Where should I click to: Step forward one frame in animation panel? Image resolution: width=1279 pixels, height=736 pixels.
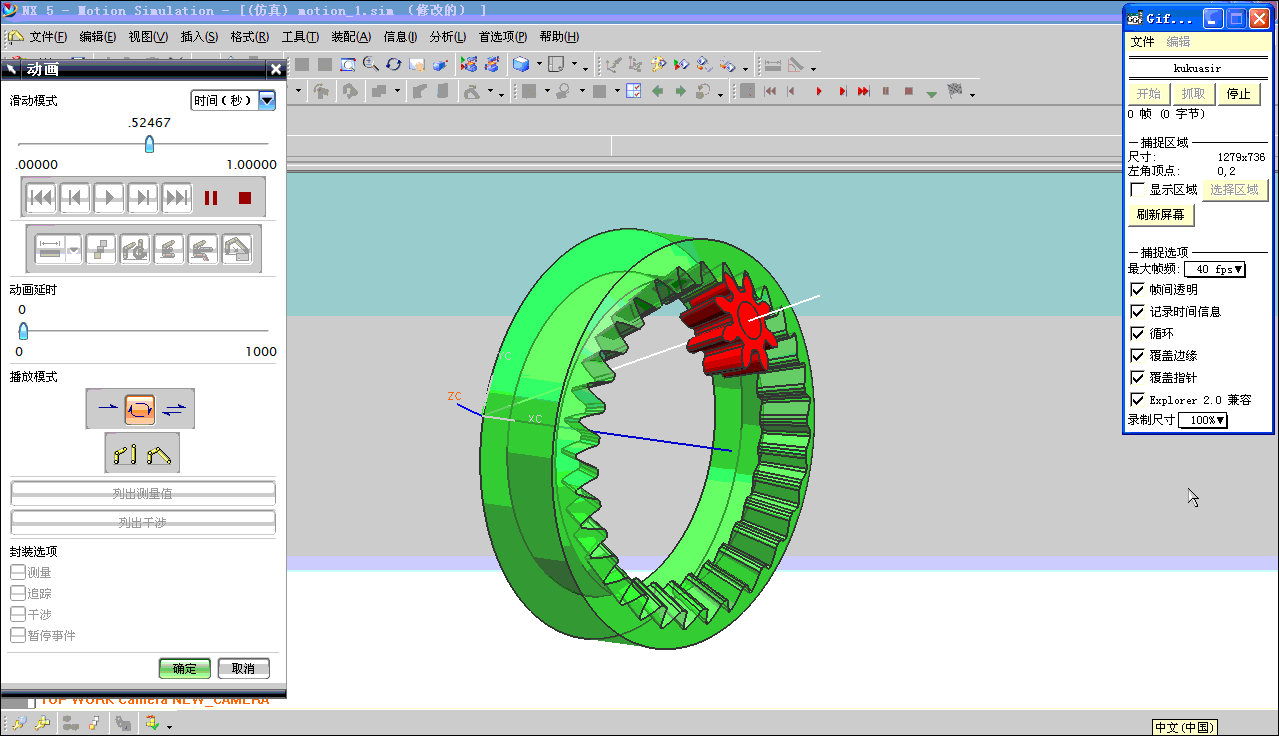point(143,198)
